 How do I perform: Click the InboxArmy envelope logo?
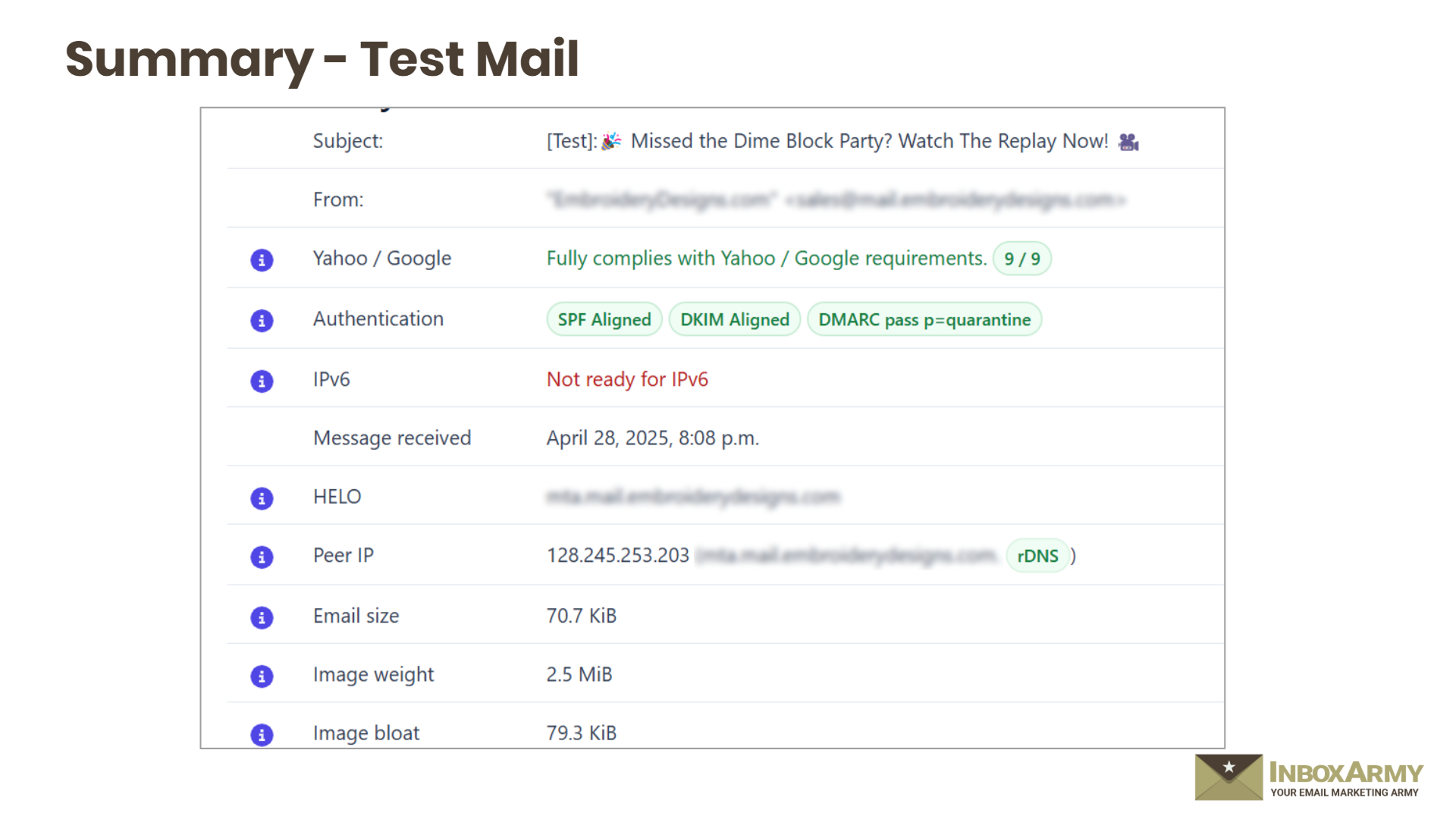[x=1228, y=777]
